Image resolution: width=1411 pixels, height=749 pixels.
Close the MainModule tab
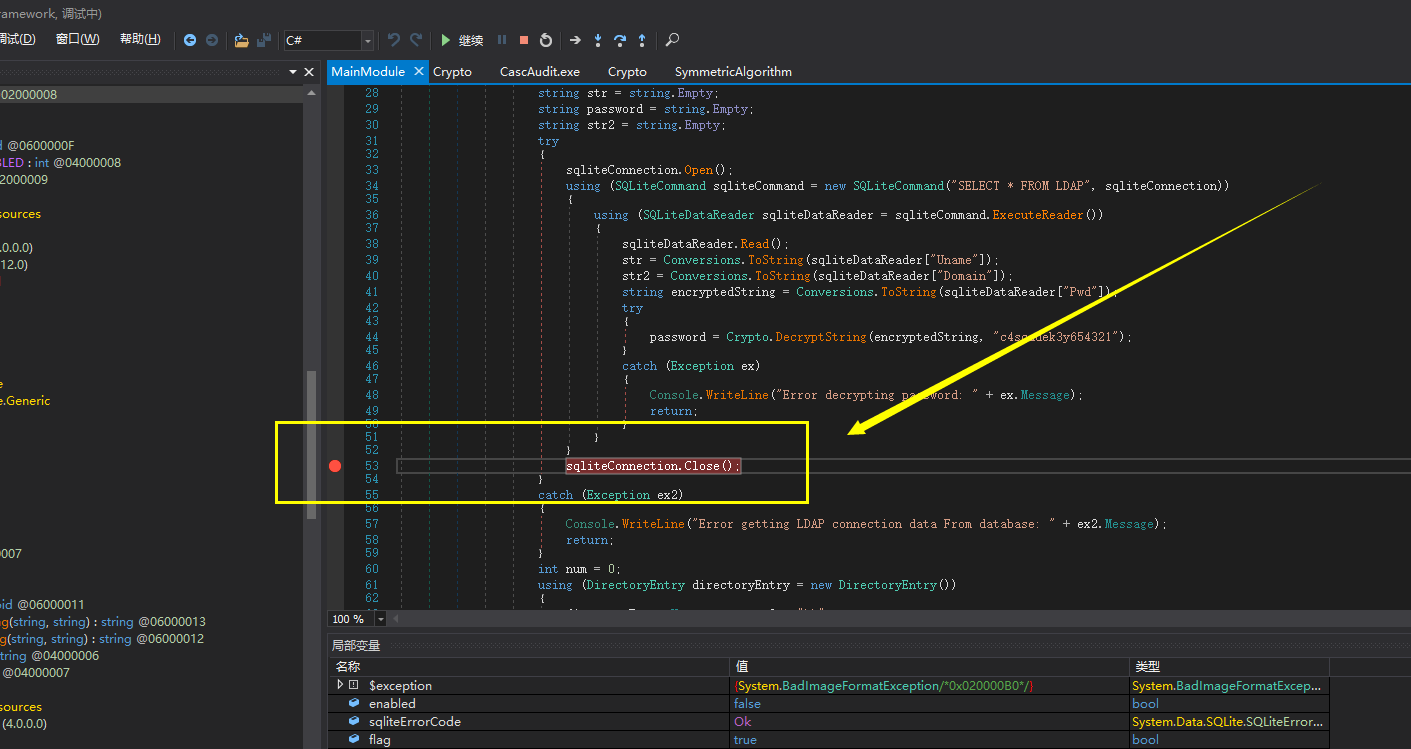[418, 71]
